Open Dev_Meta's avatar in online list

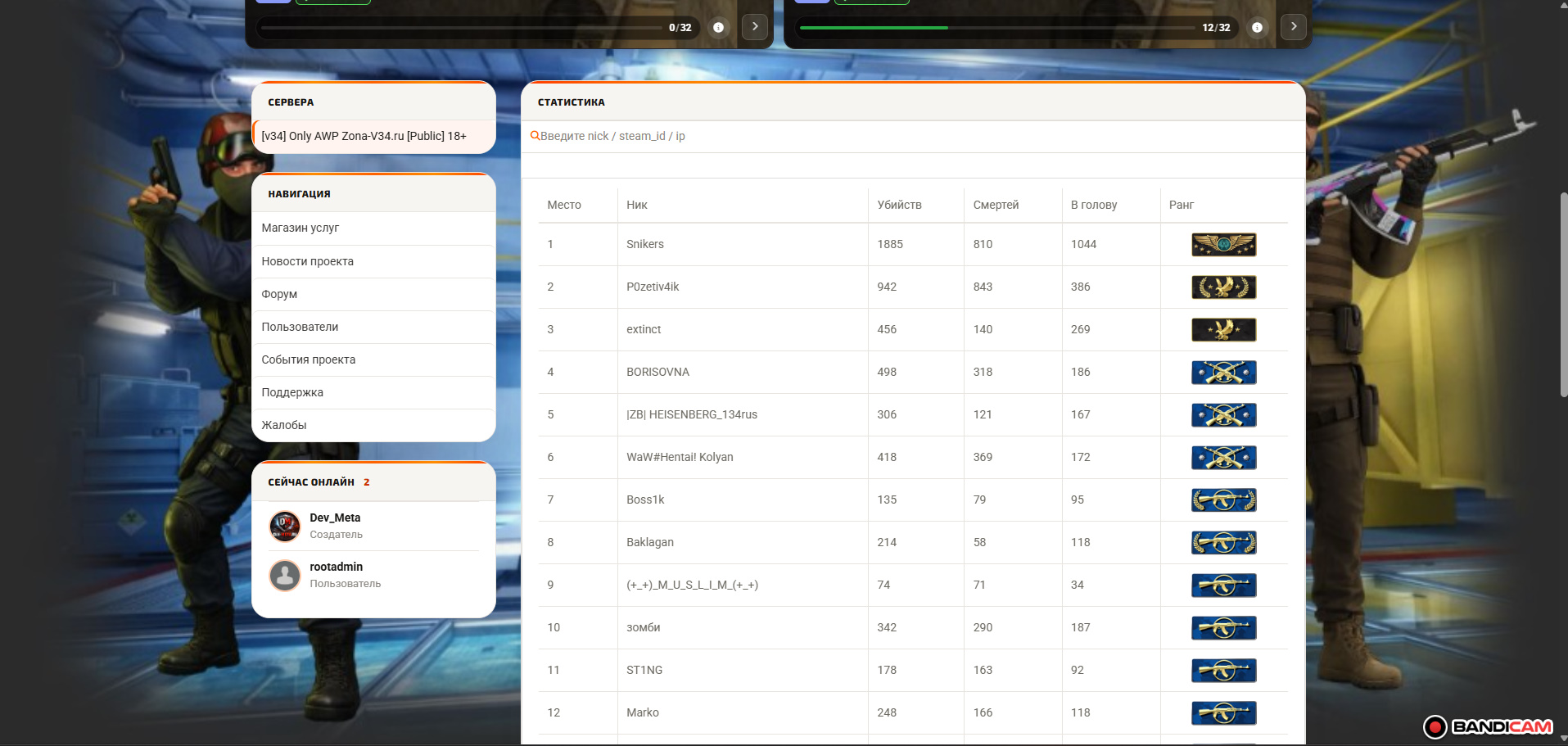285,526
